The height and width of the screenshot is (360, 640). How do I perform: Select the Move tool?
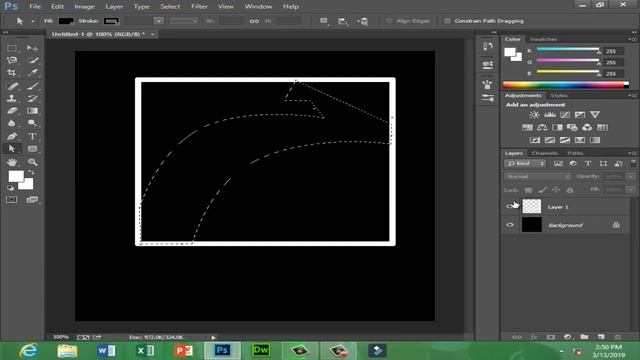pyautogui.click(x=32, y=48)
